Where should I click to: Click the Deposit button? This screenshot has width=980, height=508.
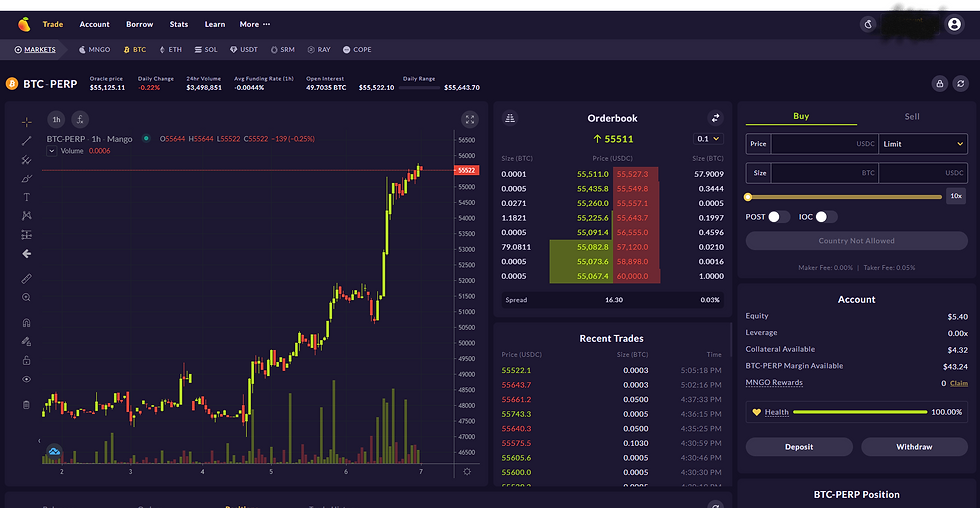[799, 447]
